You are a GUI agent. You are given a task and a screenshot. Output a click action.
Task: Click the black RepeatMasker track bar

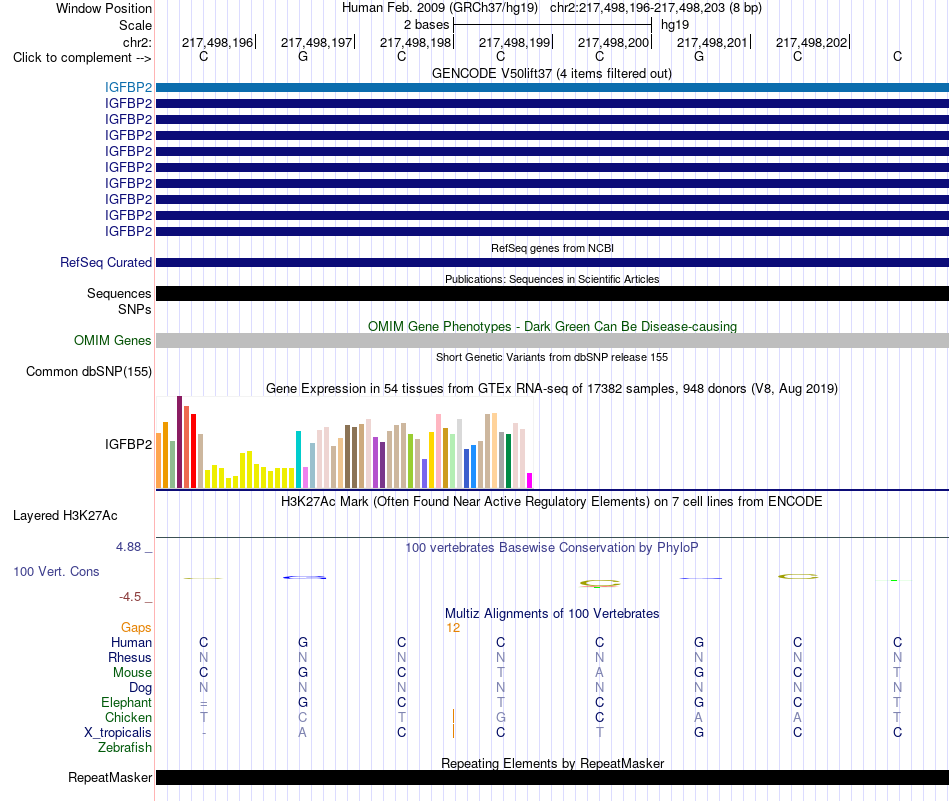[x=552, y=777]
